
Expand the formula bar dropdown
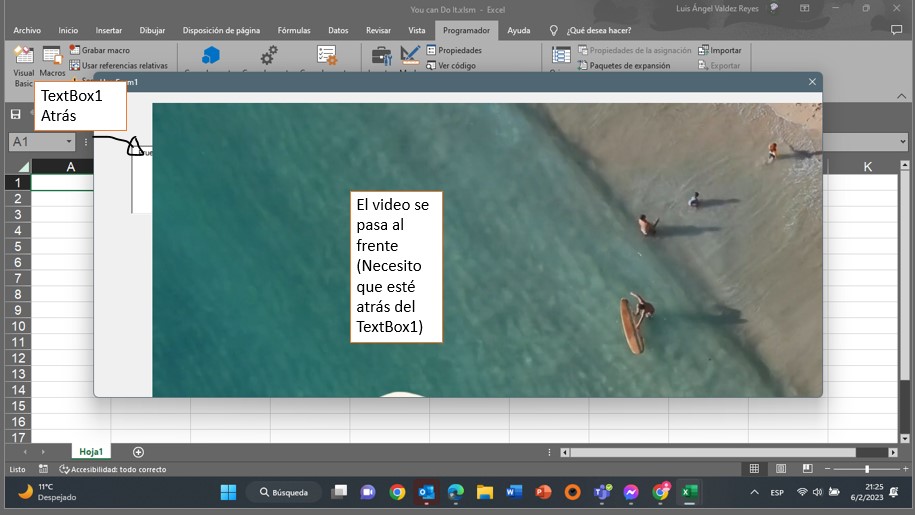(903, 142)
